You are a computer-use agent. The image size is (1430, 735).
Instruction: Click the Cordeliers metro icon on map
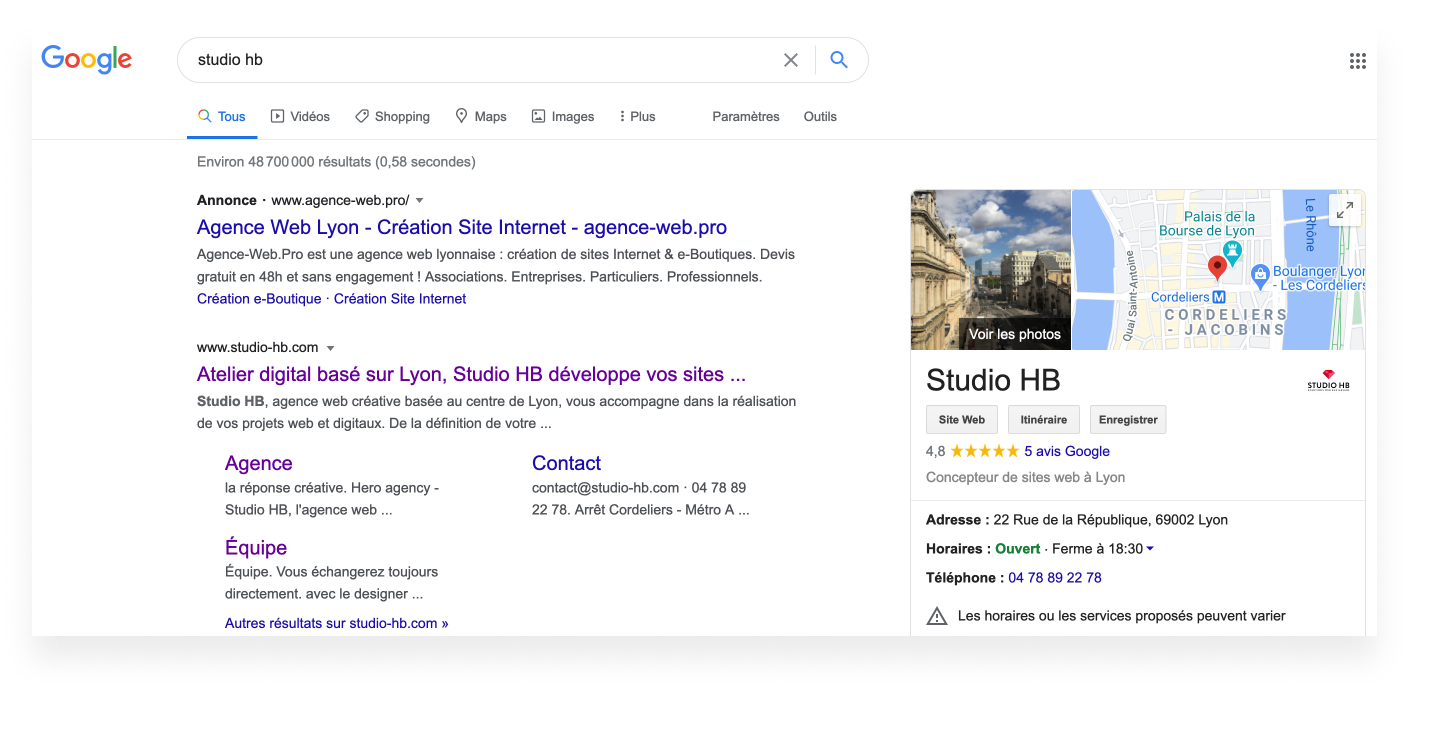coord(1219,297)
